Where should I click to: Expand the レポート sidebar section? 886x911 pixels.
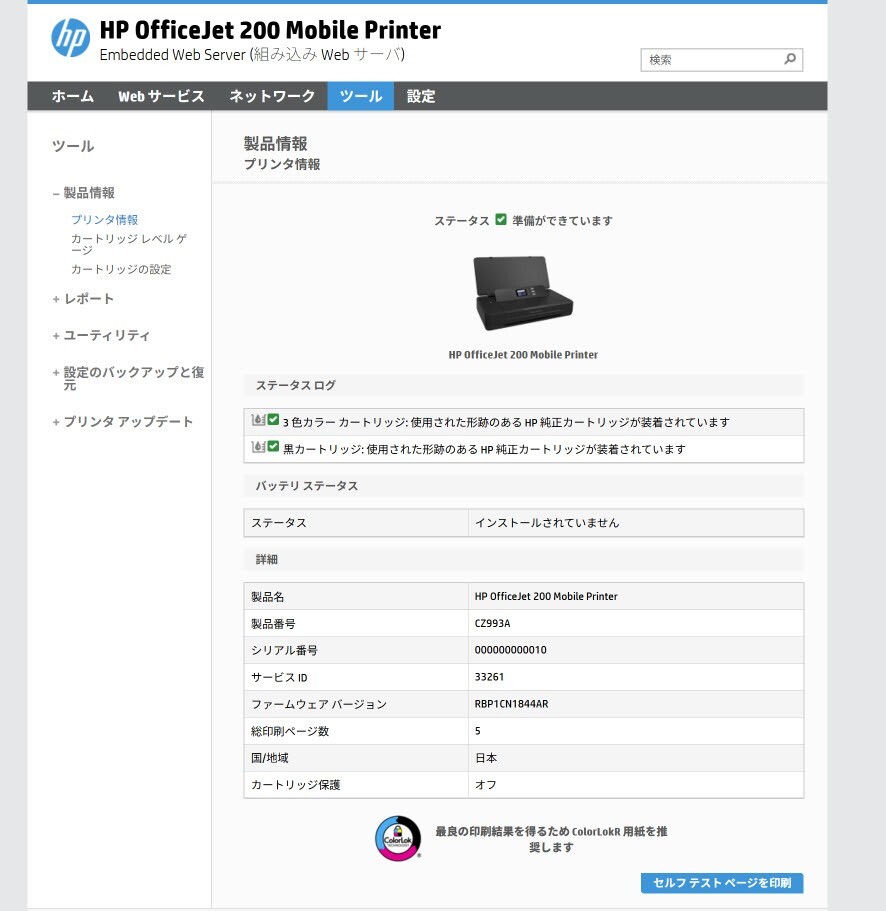point(83,299)
